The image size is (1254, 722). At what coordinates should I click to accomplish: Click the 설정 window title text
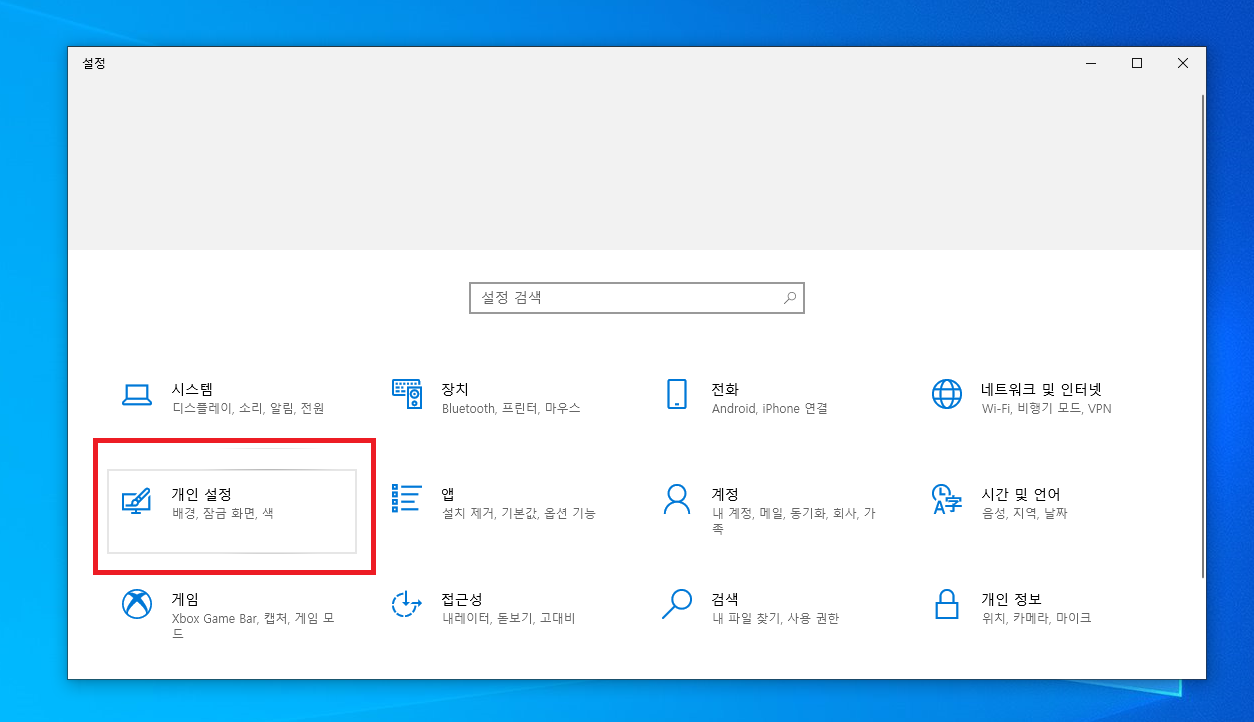[93, 63]
